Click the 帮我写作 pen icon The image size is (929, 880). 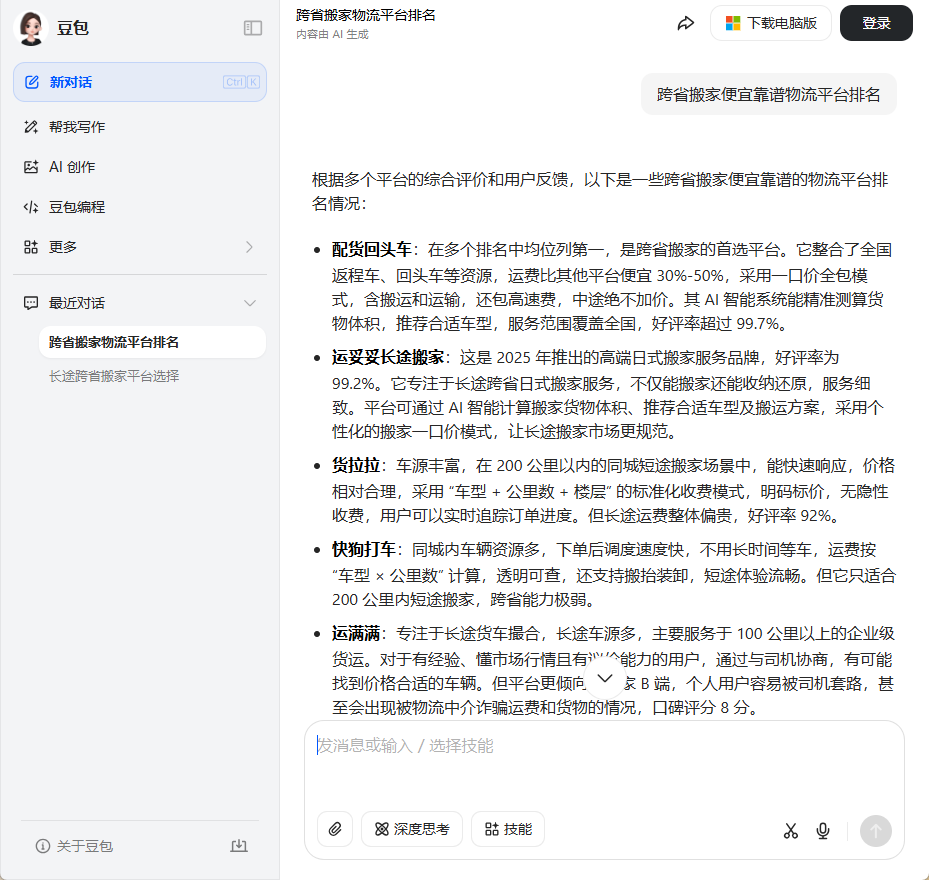point(31,127)
